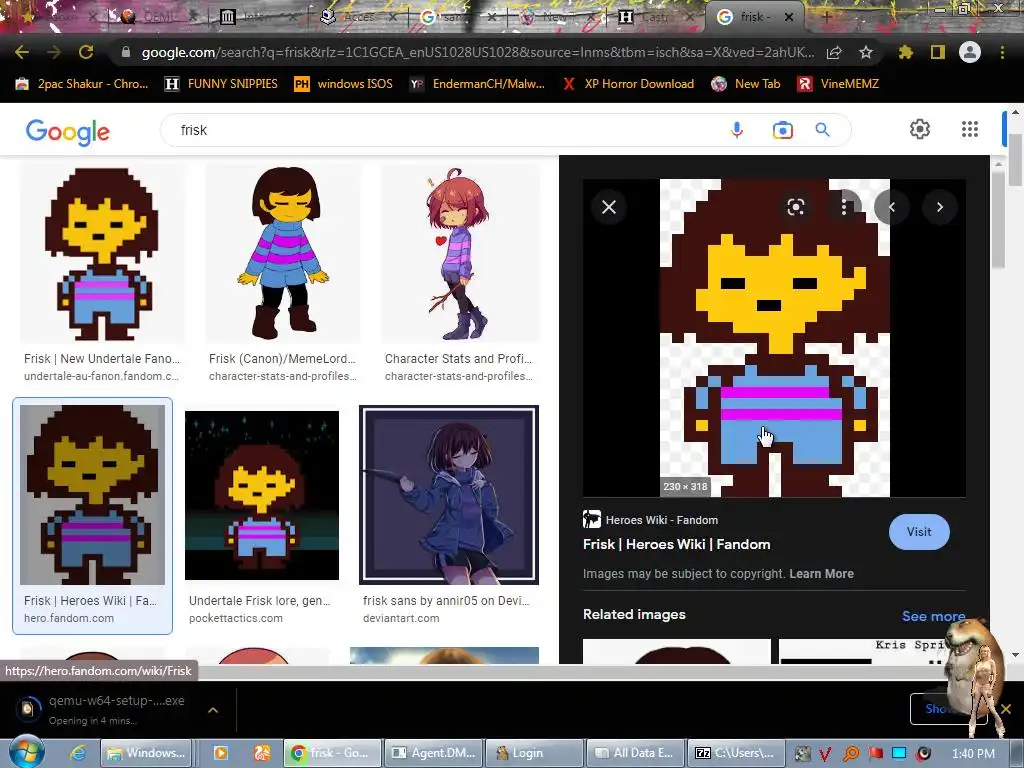The width and height of the screenshot is (1024, 768).
Task: Open the VineMEMZ bookmark
Action: click(839, 84)
